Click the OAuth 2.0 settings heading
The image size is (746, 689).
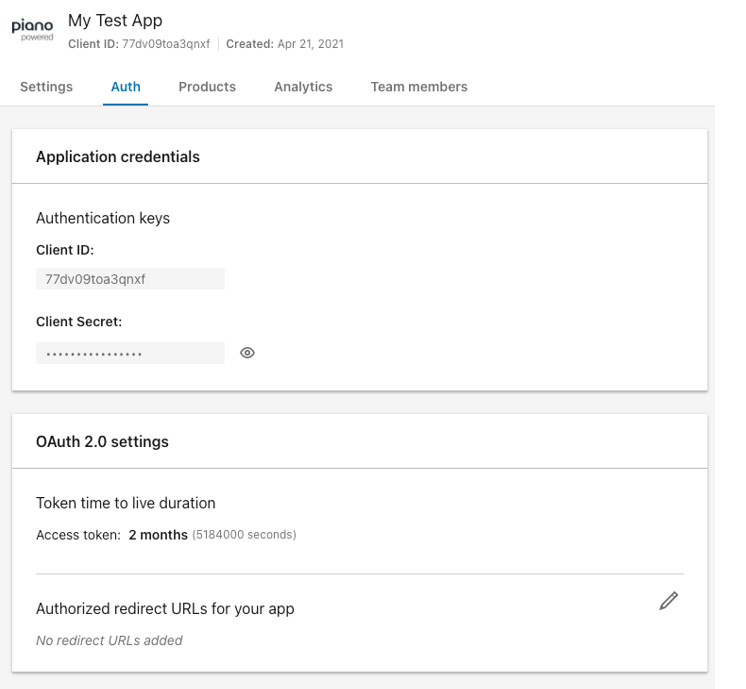click(102, 442)
